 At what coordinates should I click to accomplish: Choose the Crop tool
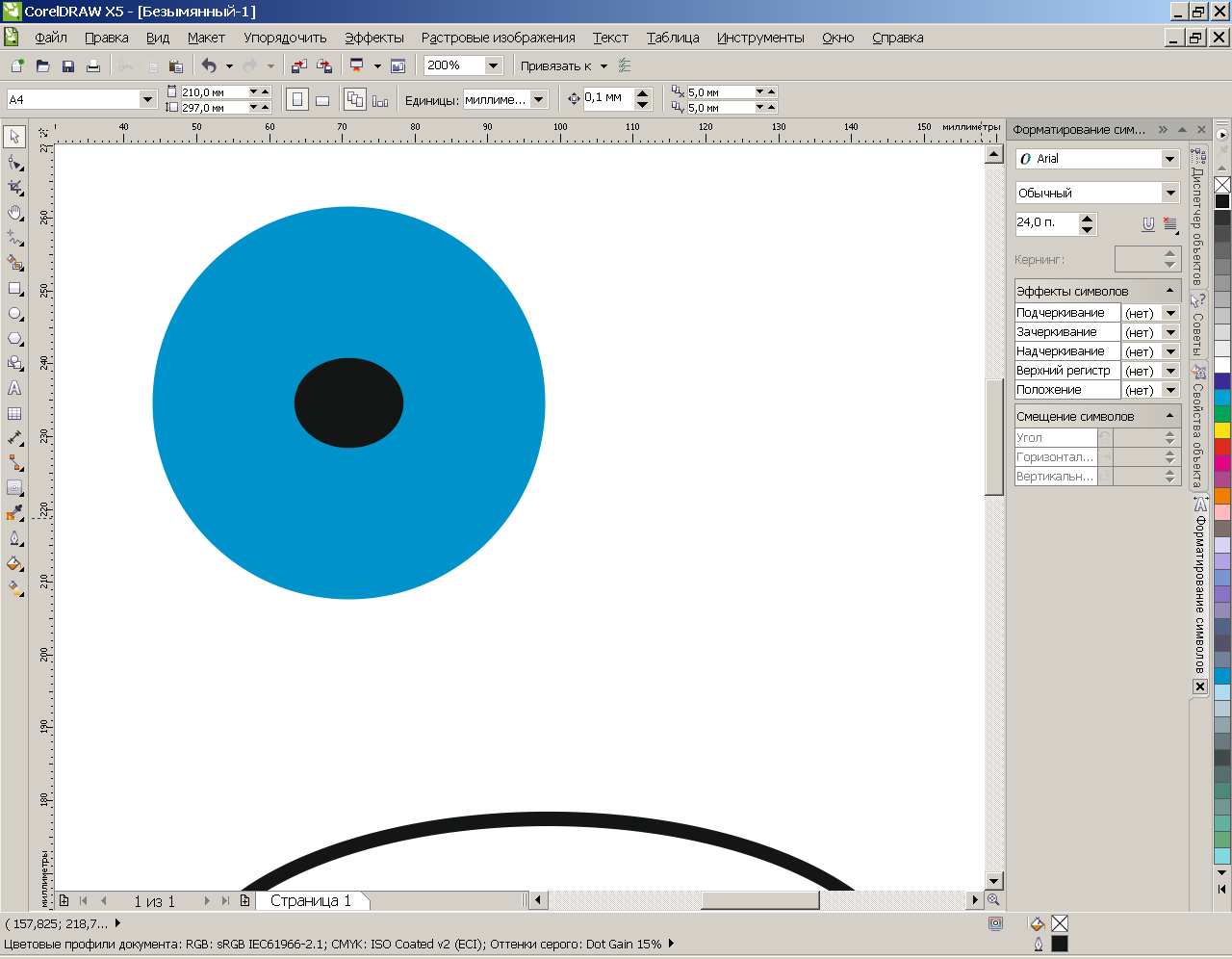pos(14,187)
